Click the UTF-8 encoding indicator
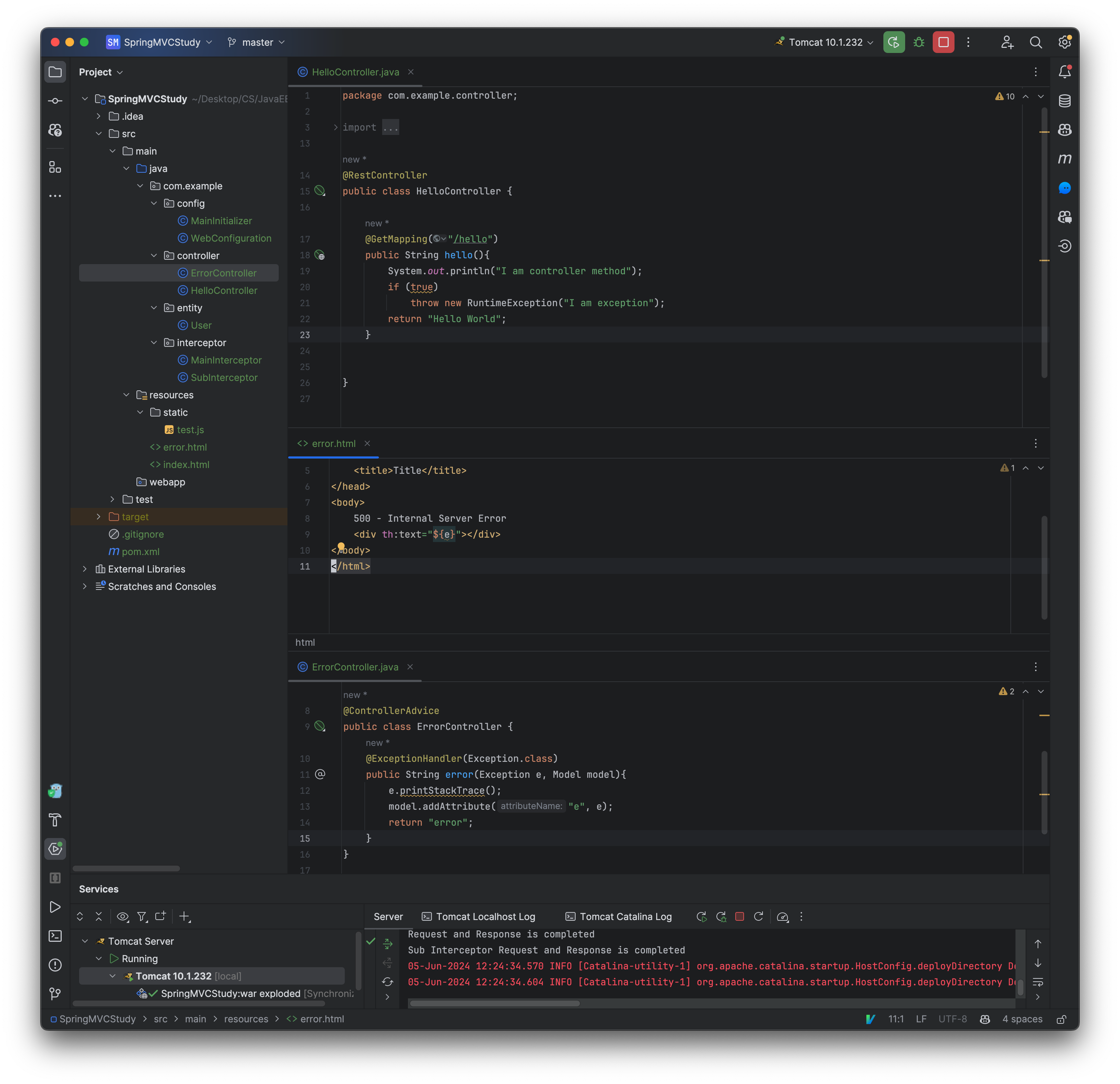1120x1084 pixels. pyautogui.click(x=952, y=1019)
